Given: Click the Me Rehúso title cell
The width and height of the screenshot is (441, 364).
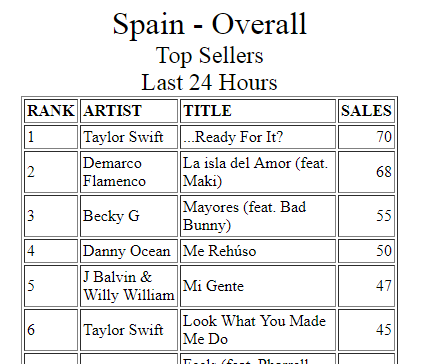Looking at the screenshot, I should click(258, 251).
